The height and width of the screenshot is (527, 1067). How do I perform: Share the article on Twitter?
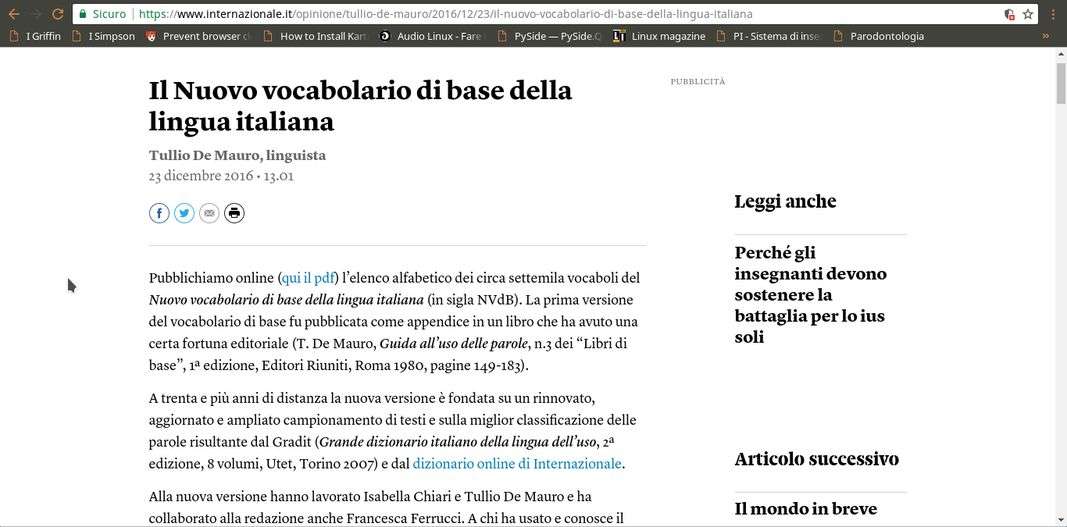[x=184, y=213]
